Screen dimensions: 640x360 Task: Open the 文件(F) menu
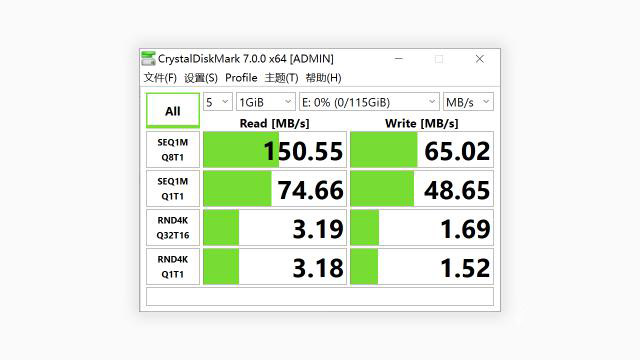(160, 78)
